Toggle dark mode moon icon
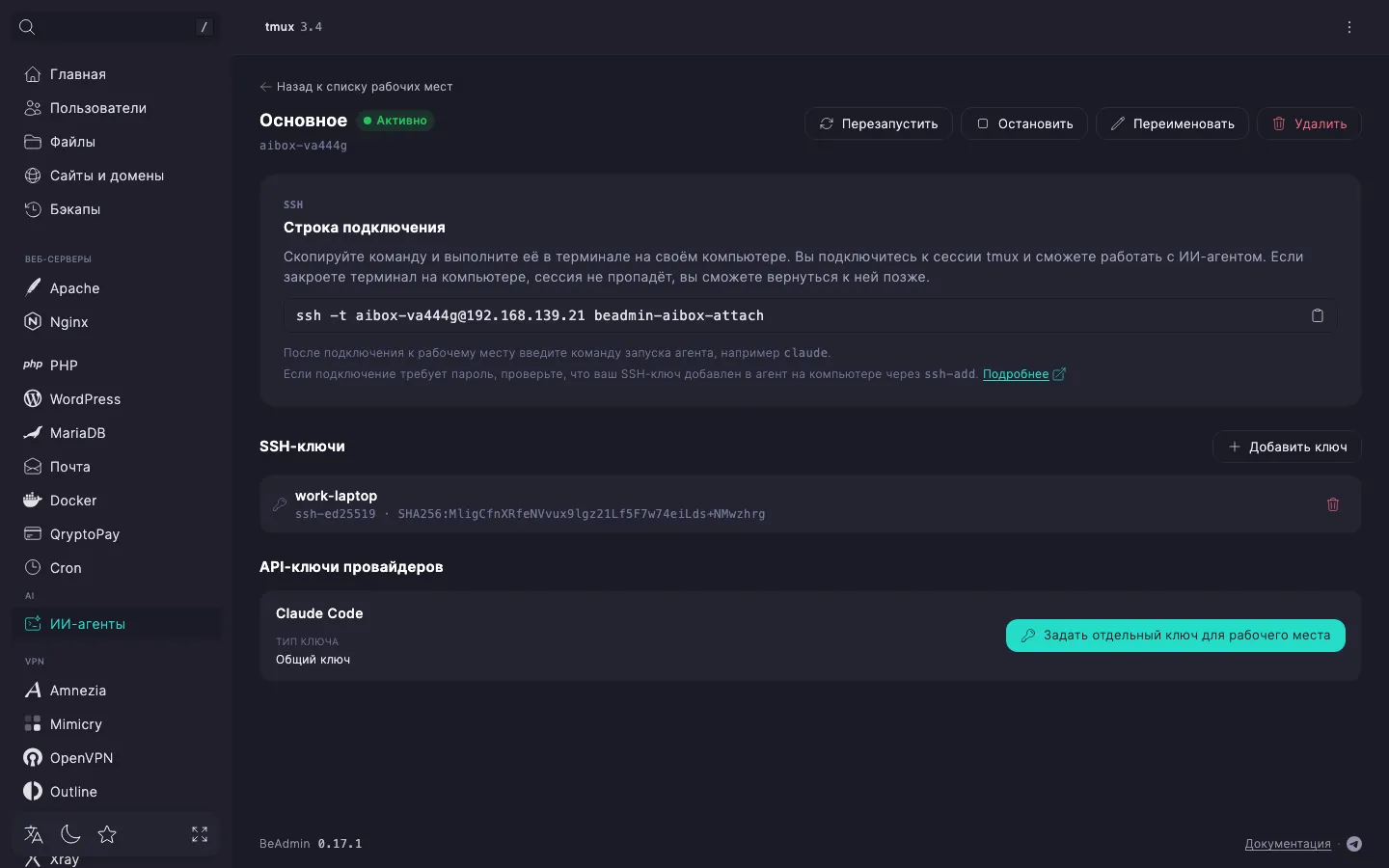This screenshot has width=1389, height=868. 70,834
